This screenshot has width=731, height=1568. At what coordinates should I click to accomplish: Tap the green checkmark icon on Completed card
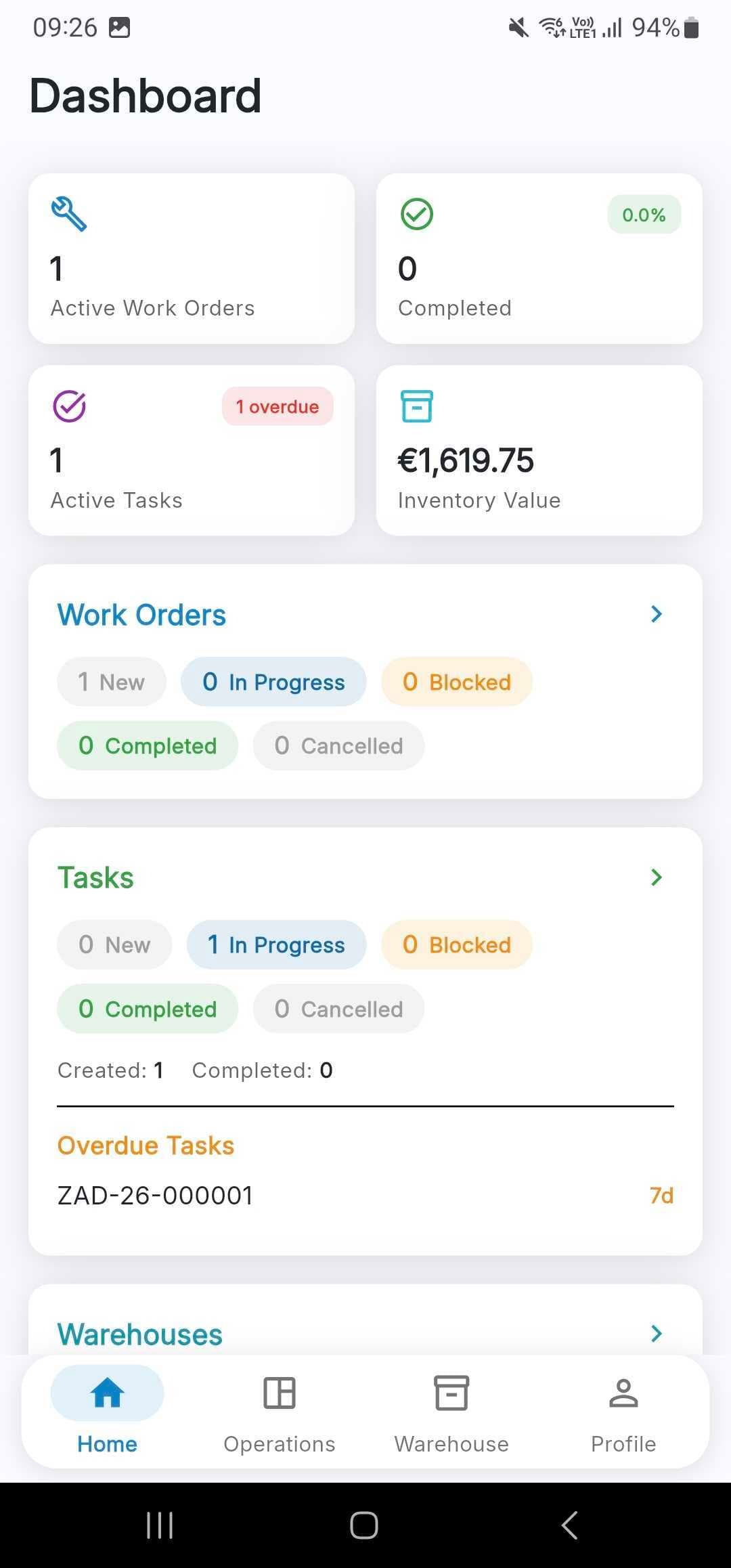point(417,215)
